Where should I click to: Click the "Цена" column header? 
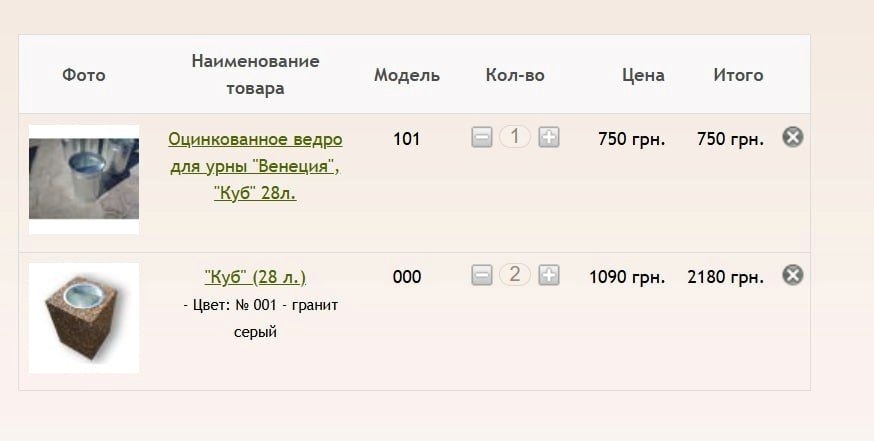(643, 75)
